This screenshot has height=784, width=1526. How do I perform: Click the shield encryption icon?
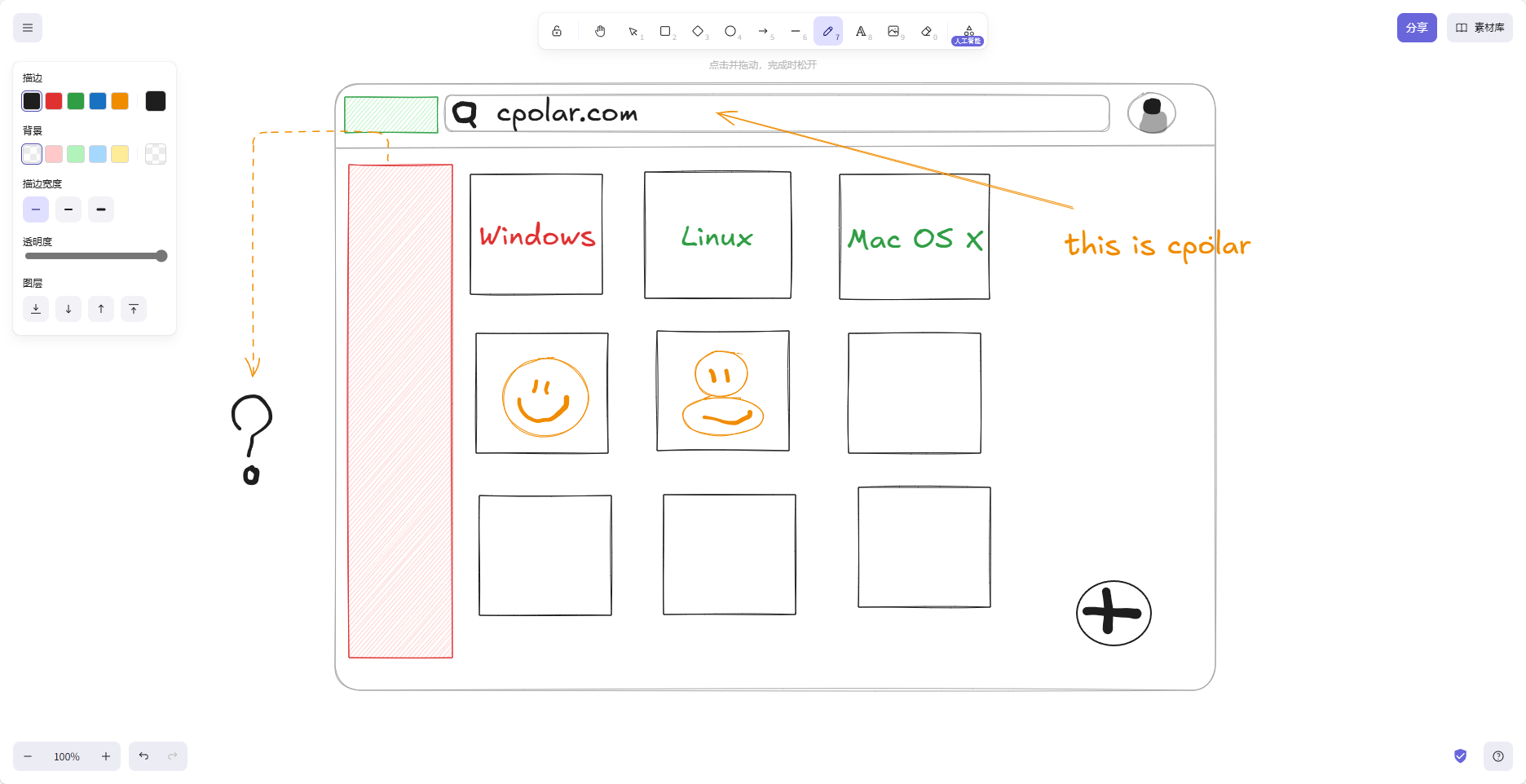(1460, 756)
